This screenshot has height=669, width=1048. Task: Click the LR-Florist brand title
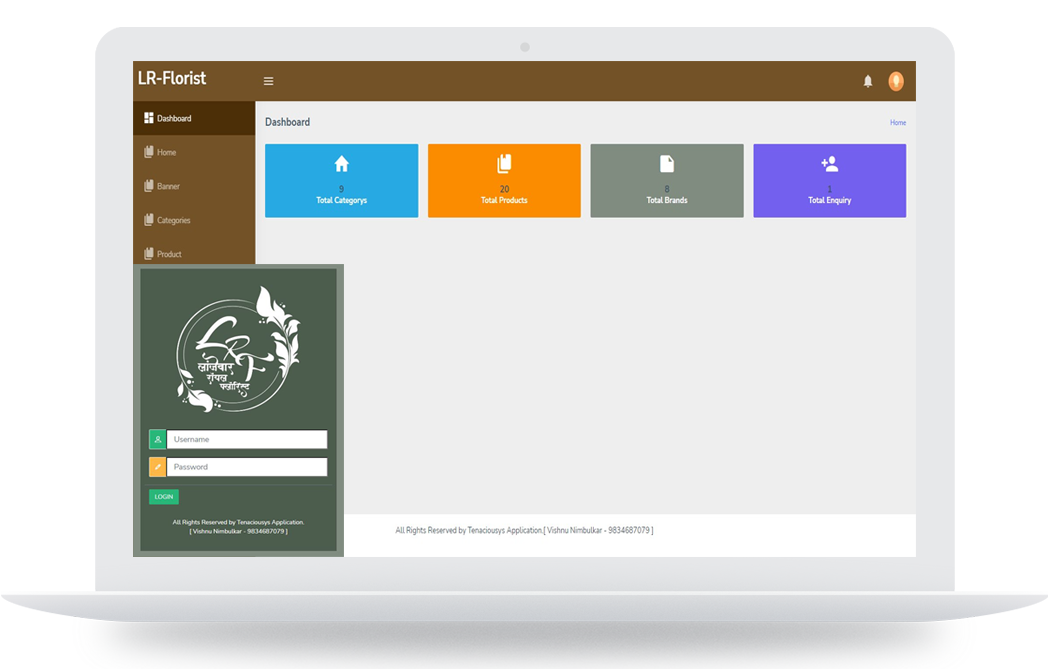pos(172,79)
